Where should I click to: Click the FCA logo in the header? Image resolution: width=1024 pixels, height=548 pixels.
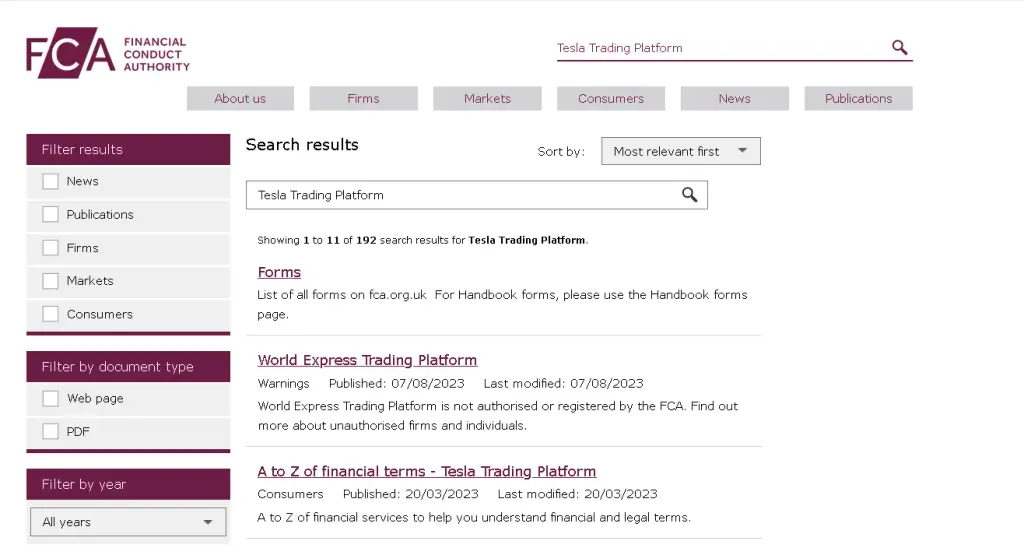108,53
